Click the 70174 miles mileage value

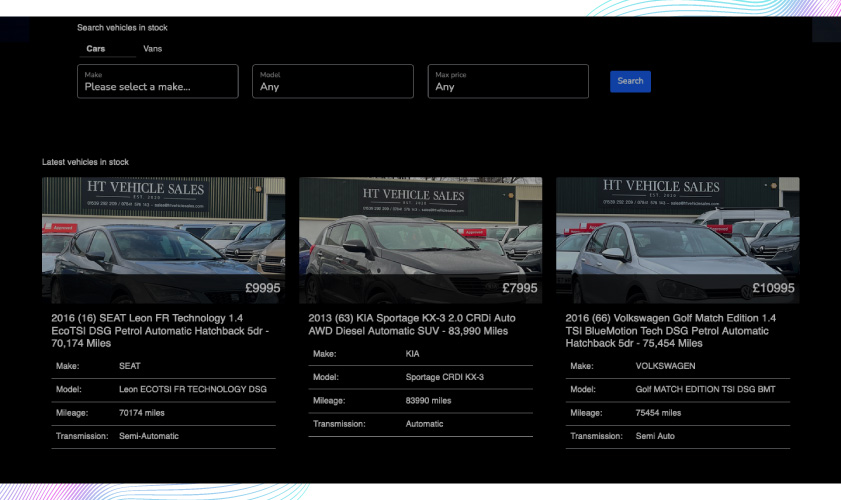[142, 413]
